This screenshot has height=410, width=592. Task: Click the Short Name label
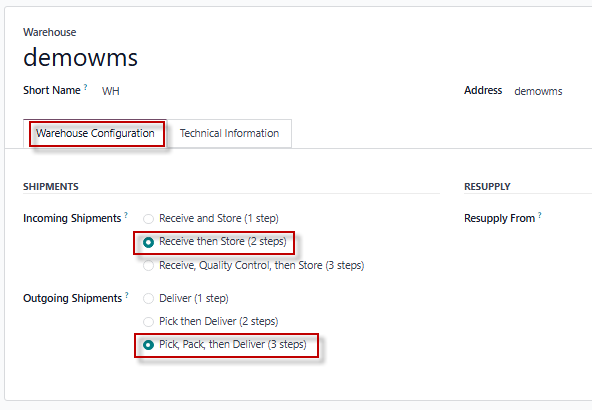click(x=52, y=90)
